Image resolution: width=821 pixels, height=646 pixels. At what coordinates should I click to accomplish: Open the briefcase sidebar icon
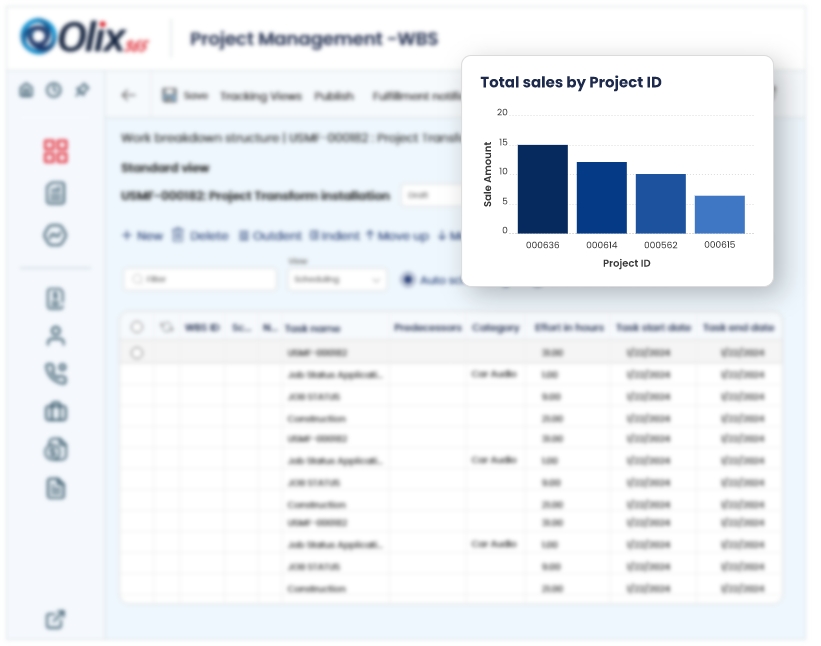pos(55,411)
